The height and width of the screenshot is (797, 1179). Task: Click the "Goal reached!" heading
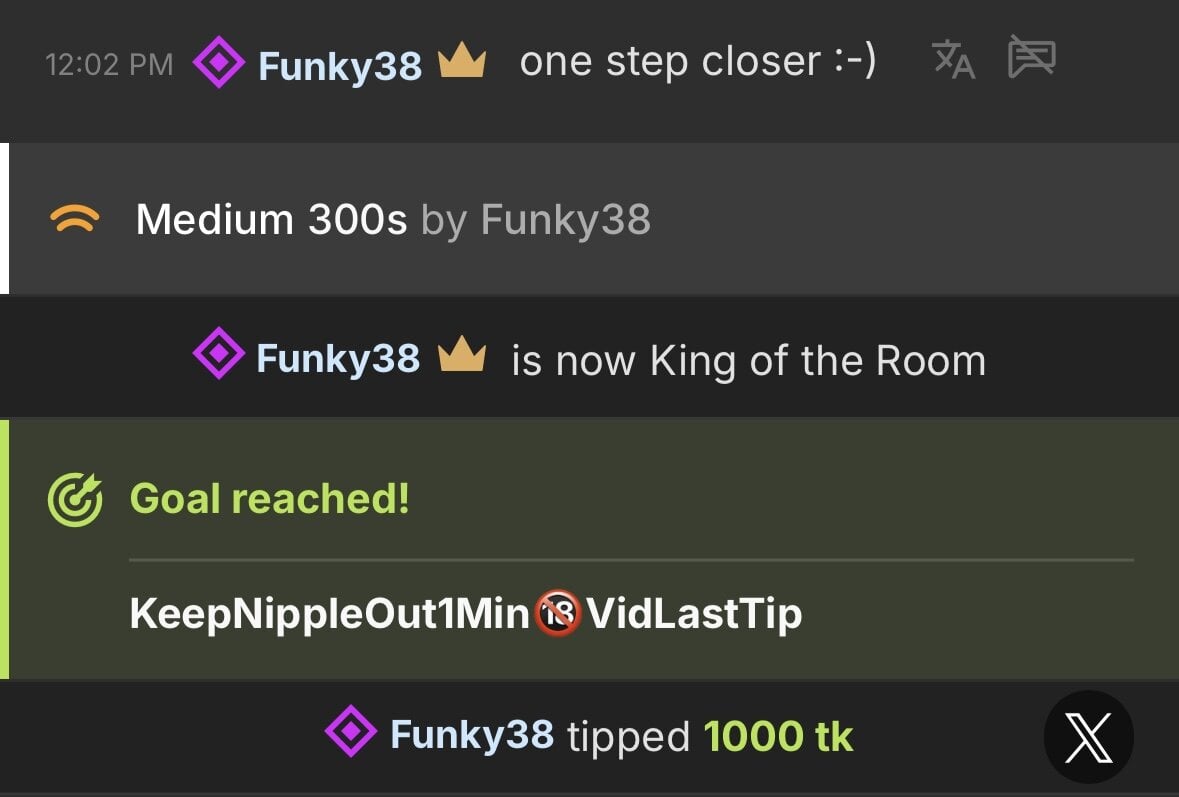point(269,497)
